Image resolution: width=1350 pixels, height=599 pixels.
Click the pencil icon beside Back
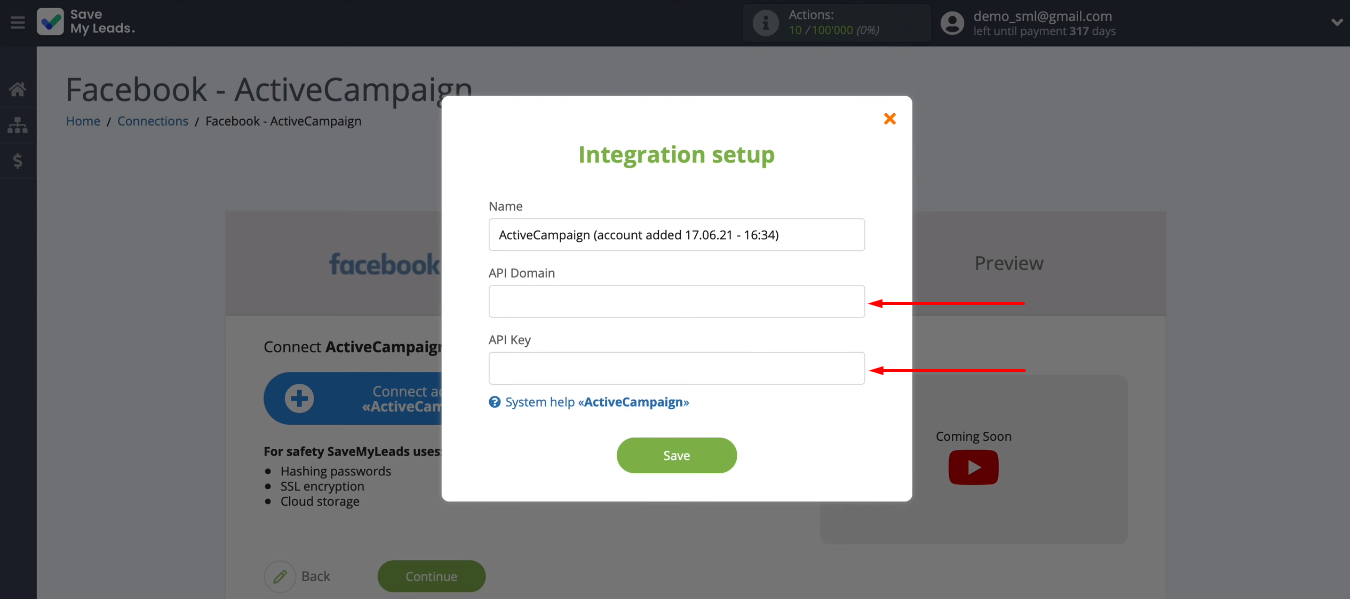coord(280,576)
